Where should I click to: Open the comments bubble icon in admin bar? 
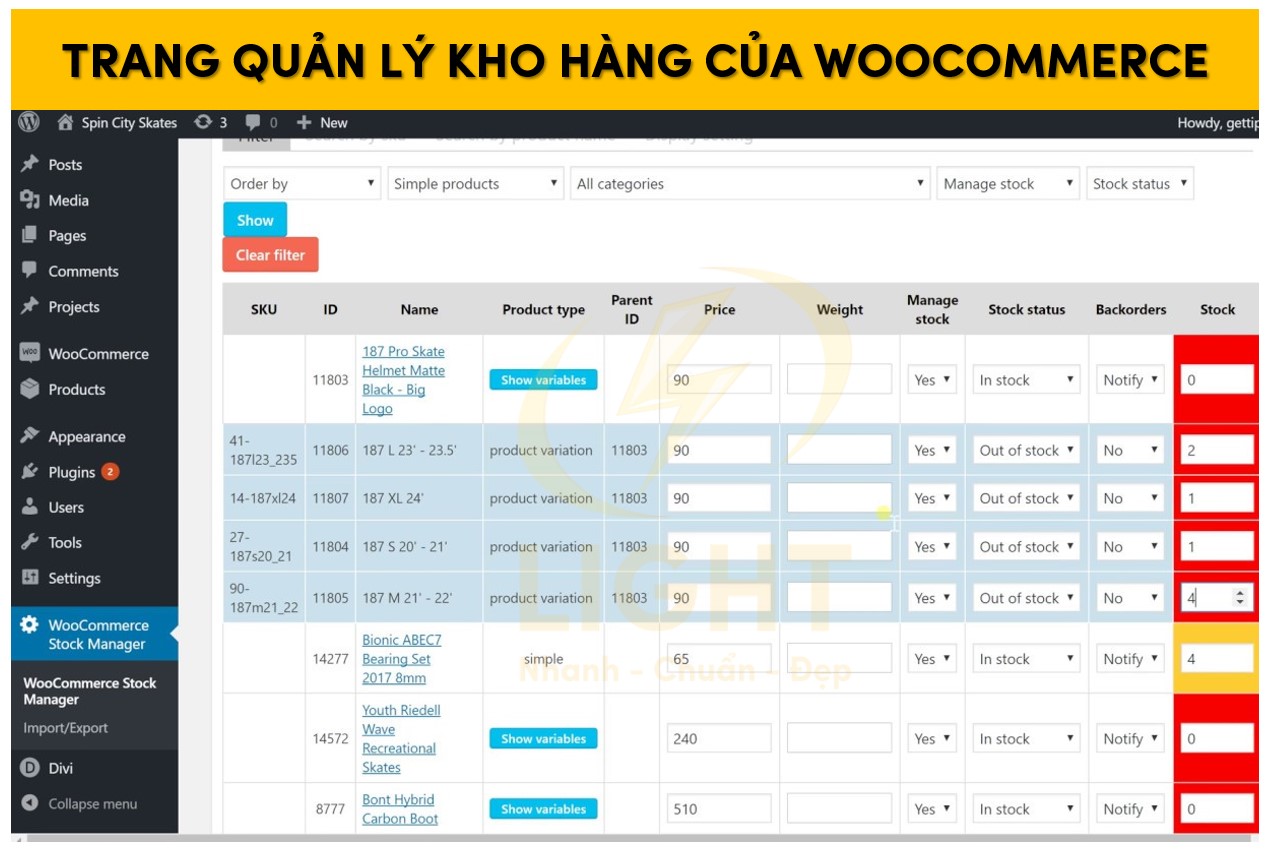pos(254,123)
